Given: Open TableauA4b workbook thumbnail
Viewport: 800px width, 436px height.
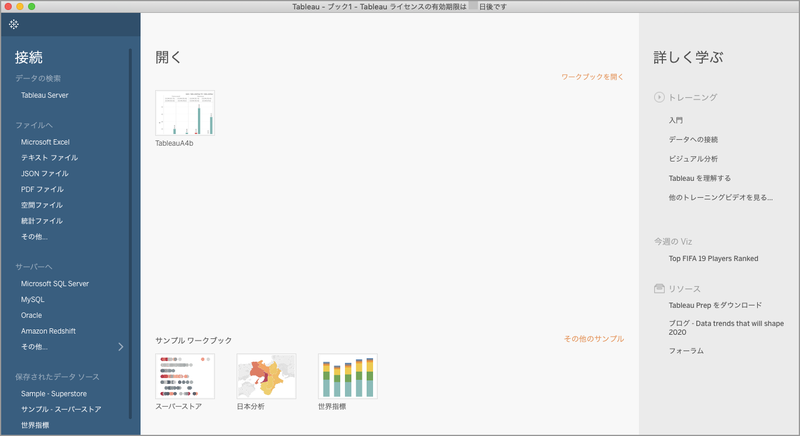Looking at the screenshot, I should tap(185, 113).
